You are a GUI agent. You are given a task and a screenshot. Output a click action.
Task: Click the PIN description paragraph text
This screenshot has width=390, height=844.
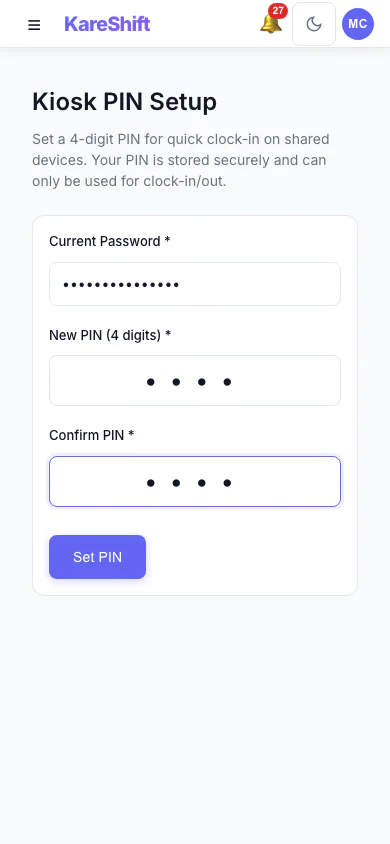[x=181, y=160]
